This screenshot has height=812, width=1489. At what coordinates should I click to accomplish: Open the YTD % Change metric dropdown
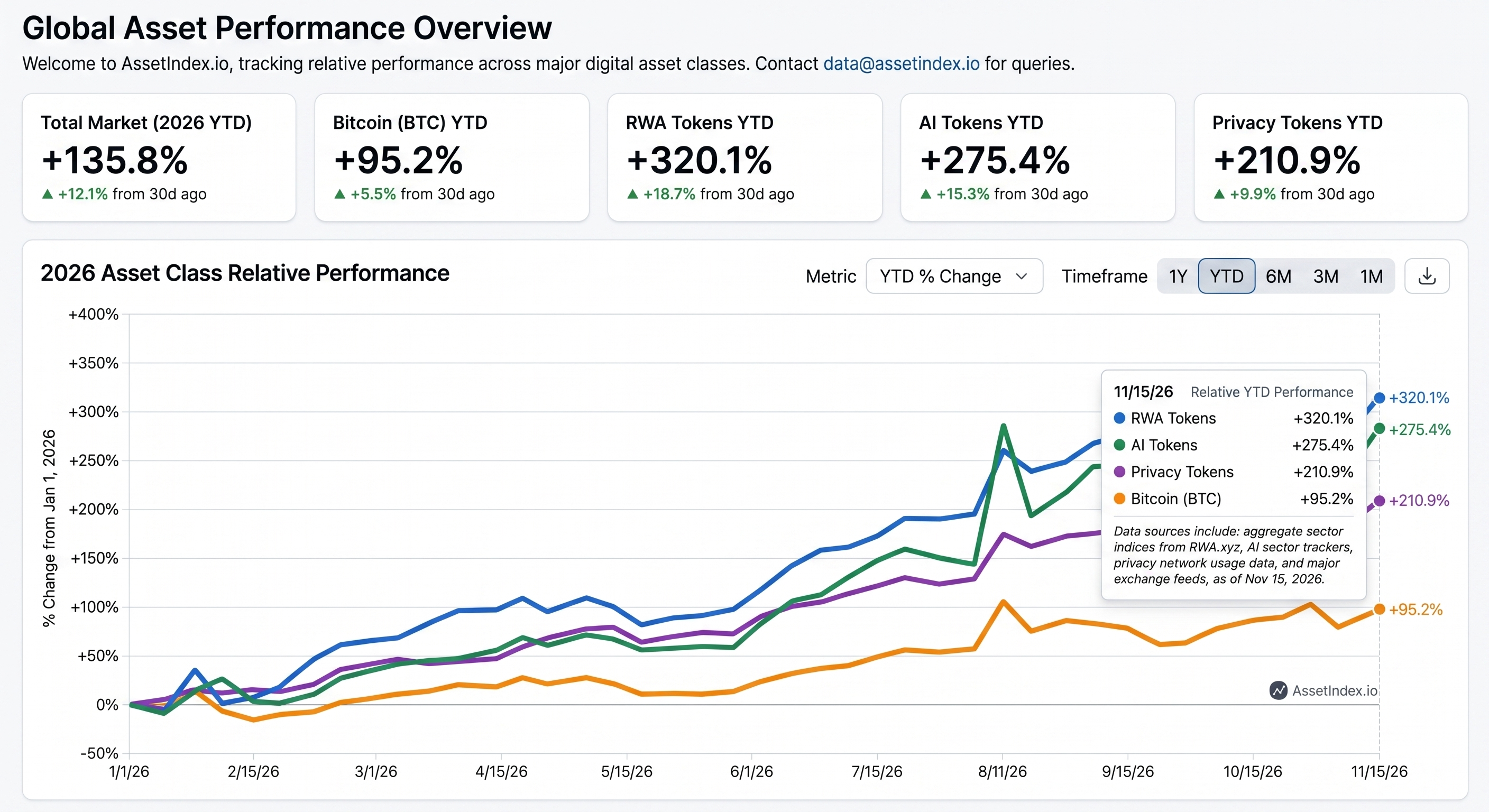coord(954,276)
